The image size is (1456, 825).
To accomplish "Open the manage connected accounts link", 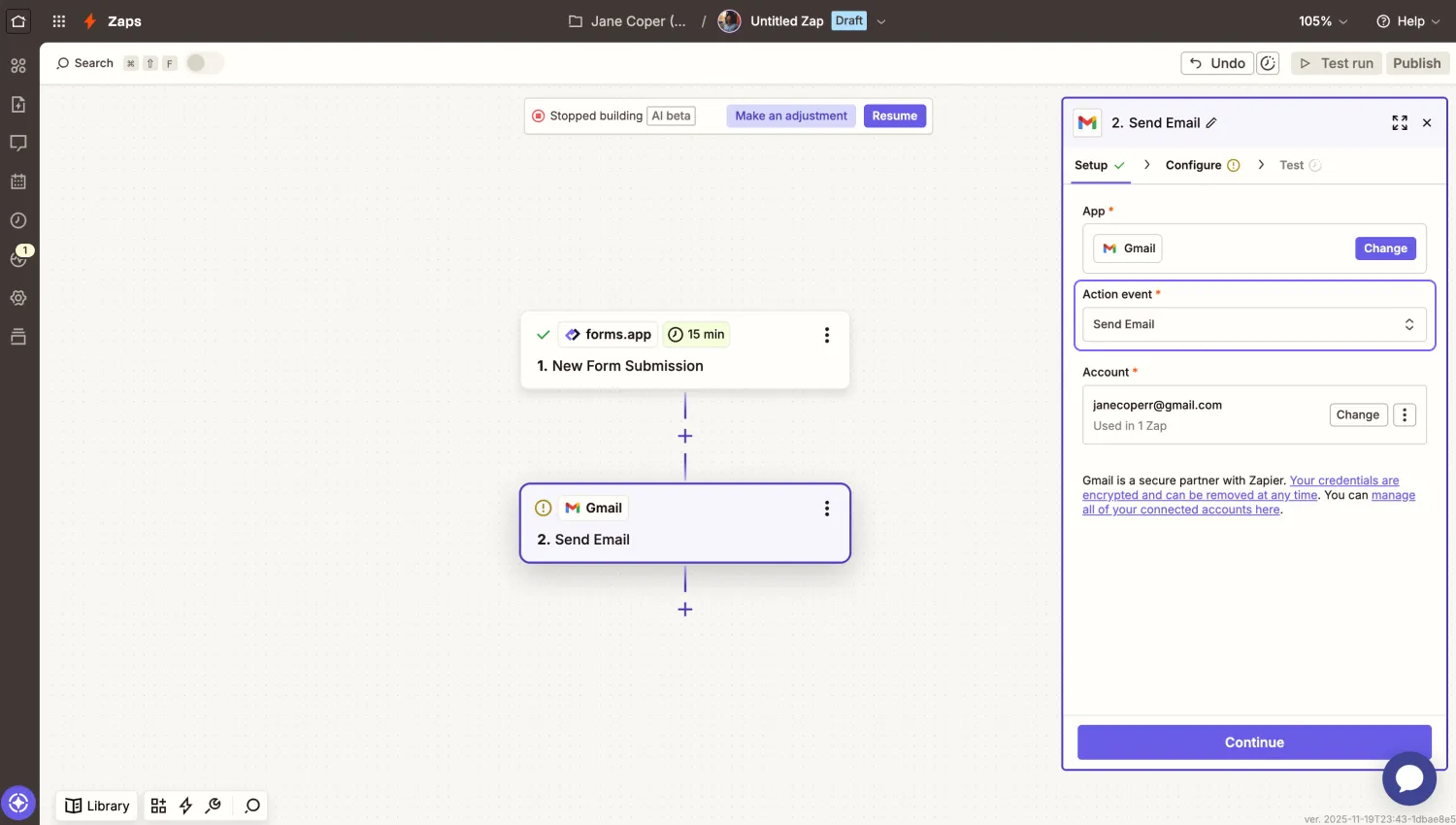I will 1180,509.
